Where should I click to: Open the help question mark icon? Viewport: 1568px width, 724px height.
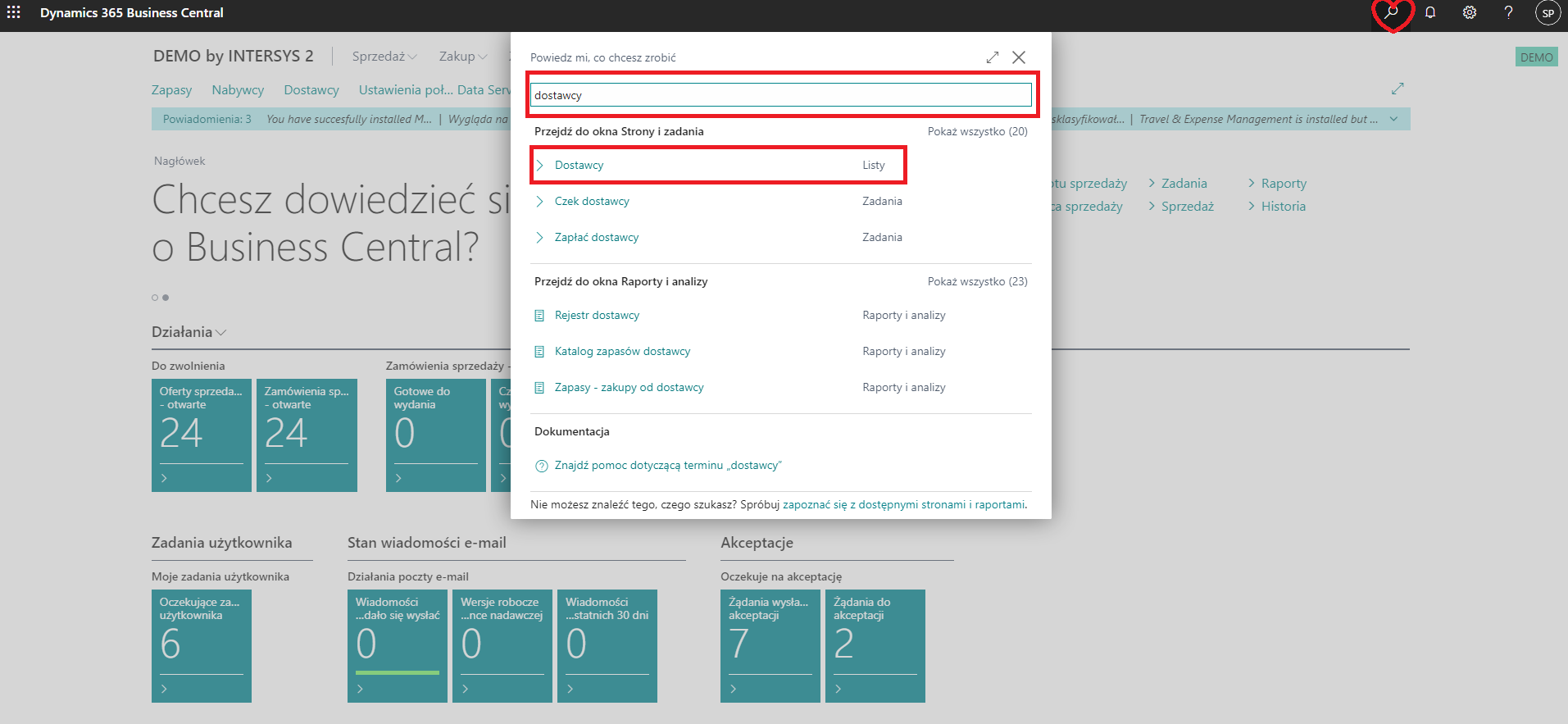pos(1508,12)
